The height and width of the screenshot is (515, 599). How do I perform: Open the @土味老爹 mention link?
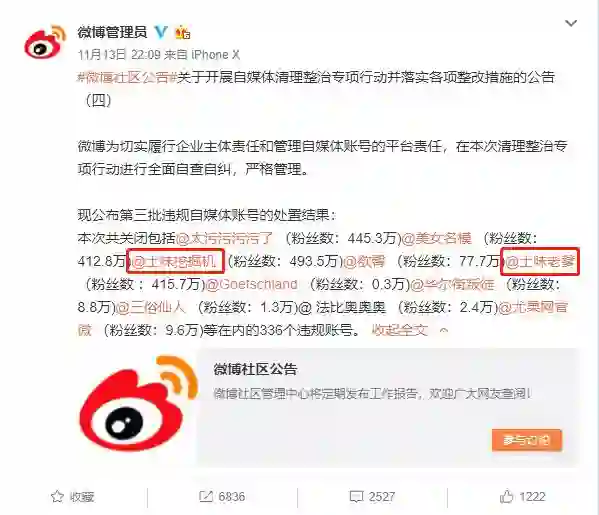[540, 261]
